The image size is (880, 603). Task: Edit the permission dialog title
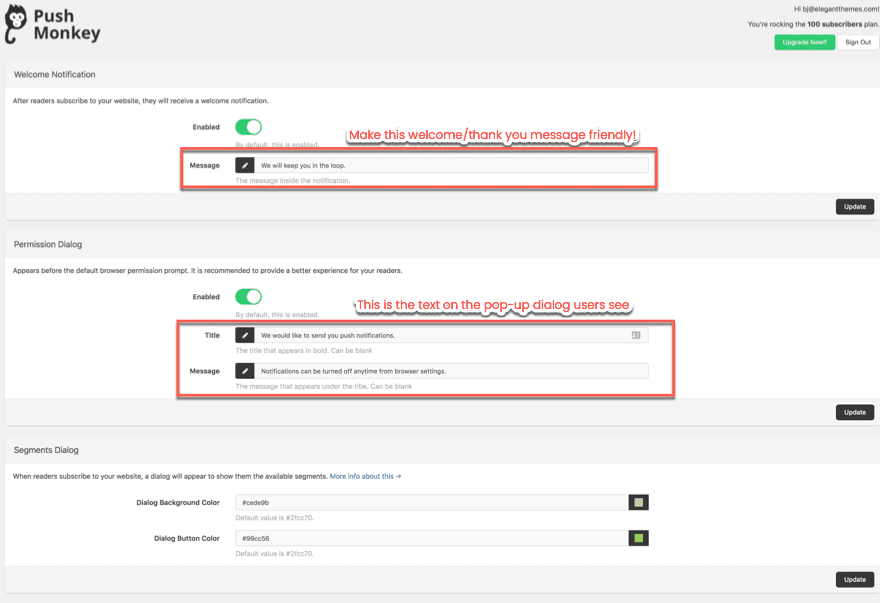click(440, 335)
